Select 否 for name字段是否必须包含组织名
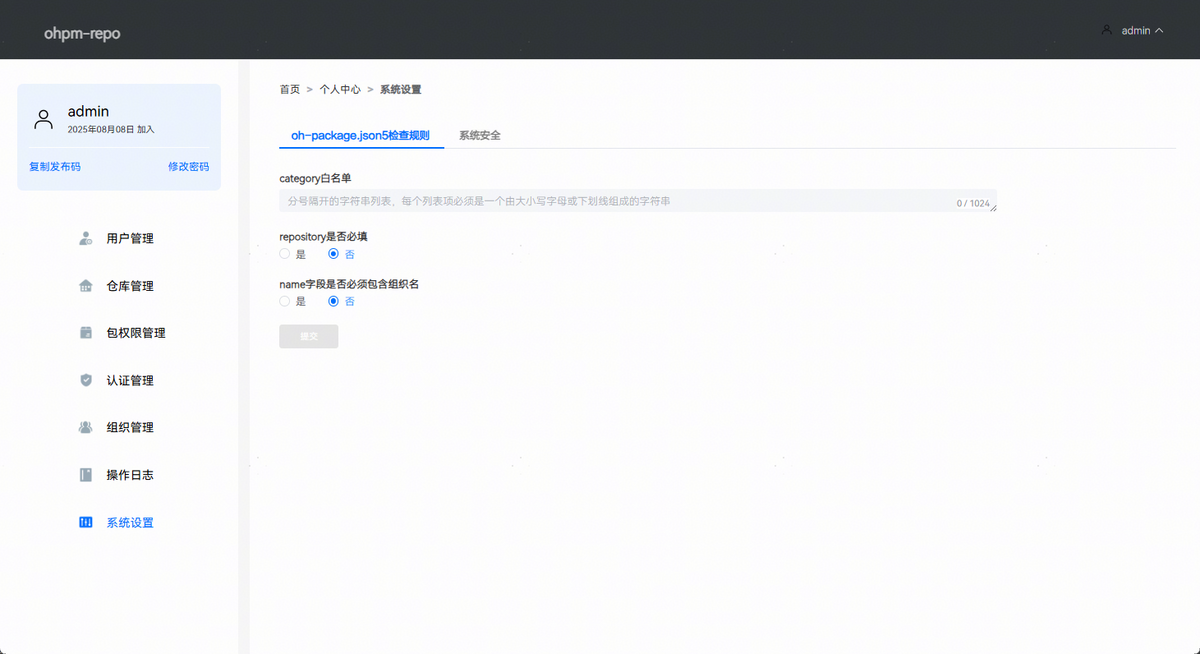The height and width of the screenshot is (654, 1200). (x=334, y=301)
